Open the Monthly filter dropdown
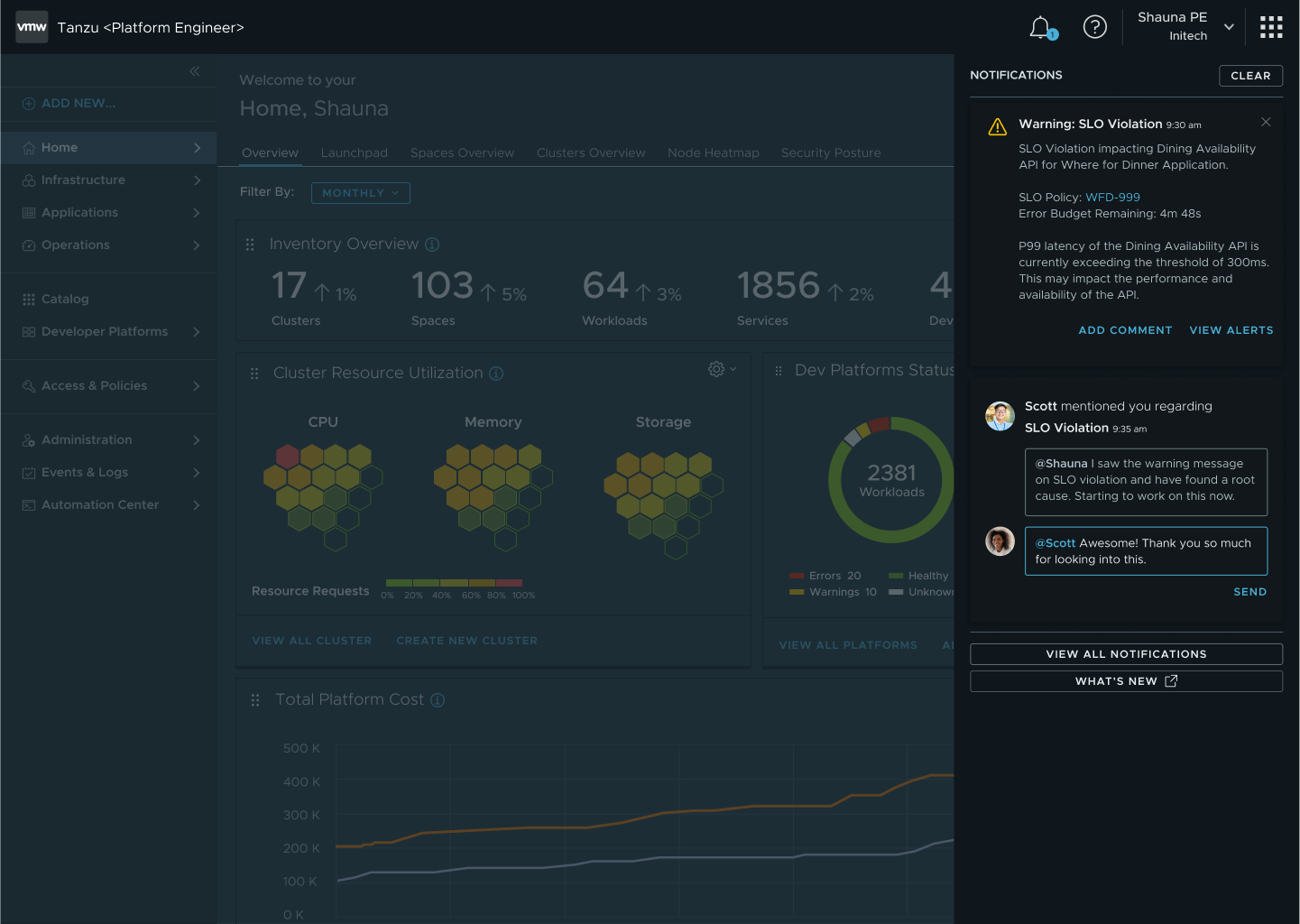The width and height of the screenshot is (1300, 924). (x=360, y=193)
